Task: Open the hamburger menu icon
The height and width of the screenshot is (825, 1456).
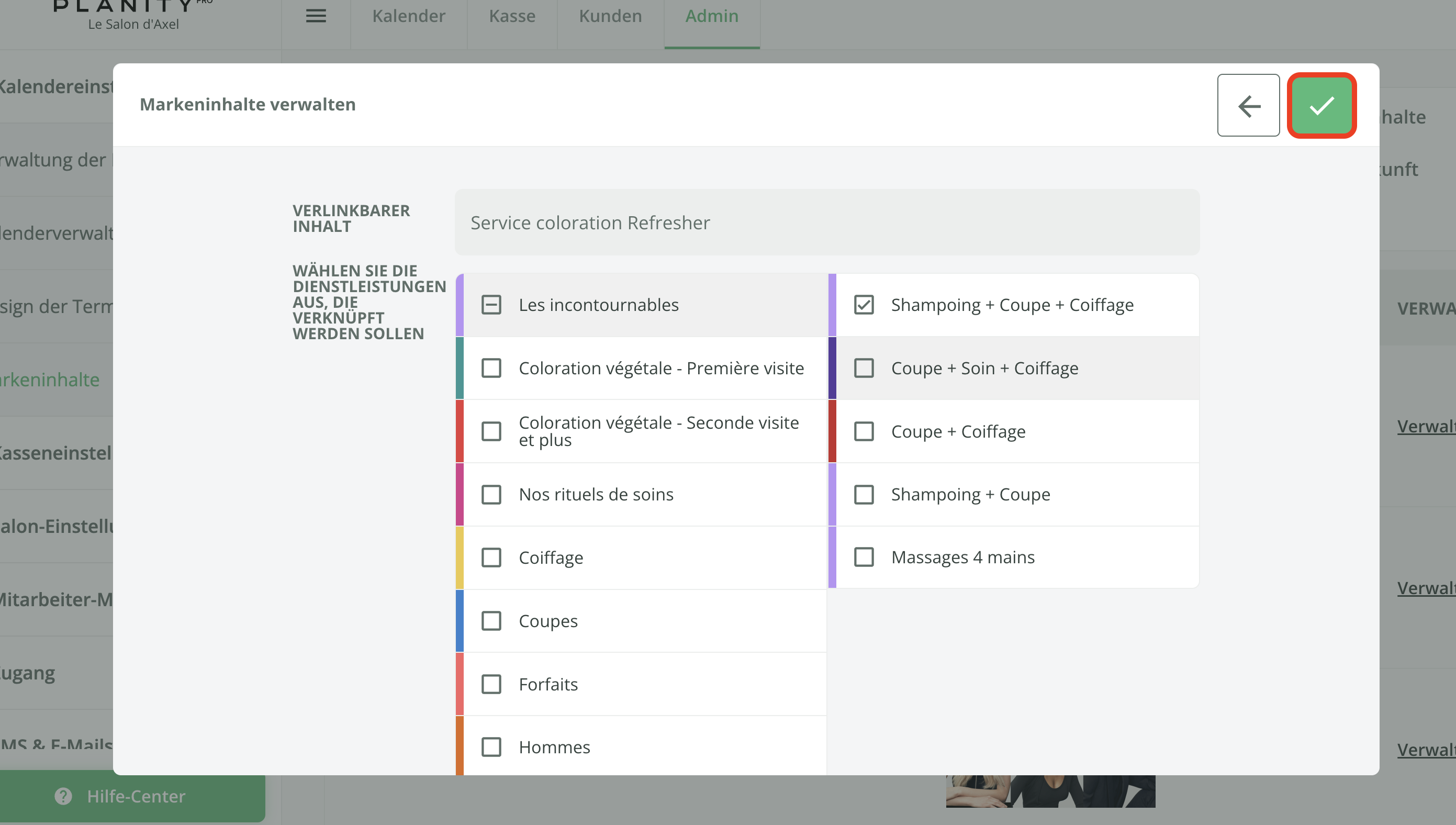Action: [316, 16]
